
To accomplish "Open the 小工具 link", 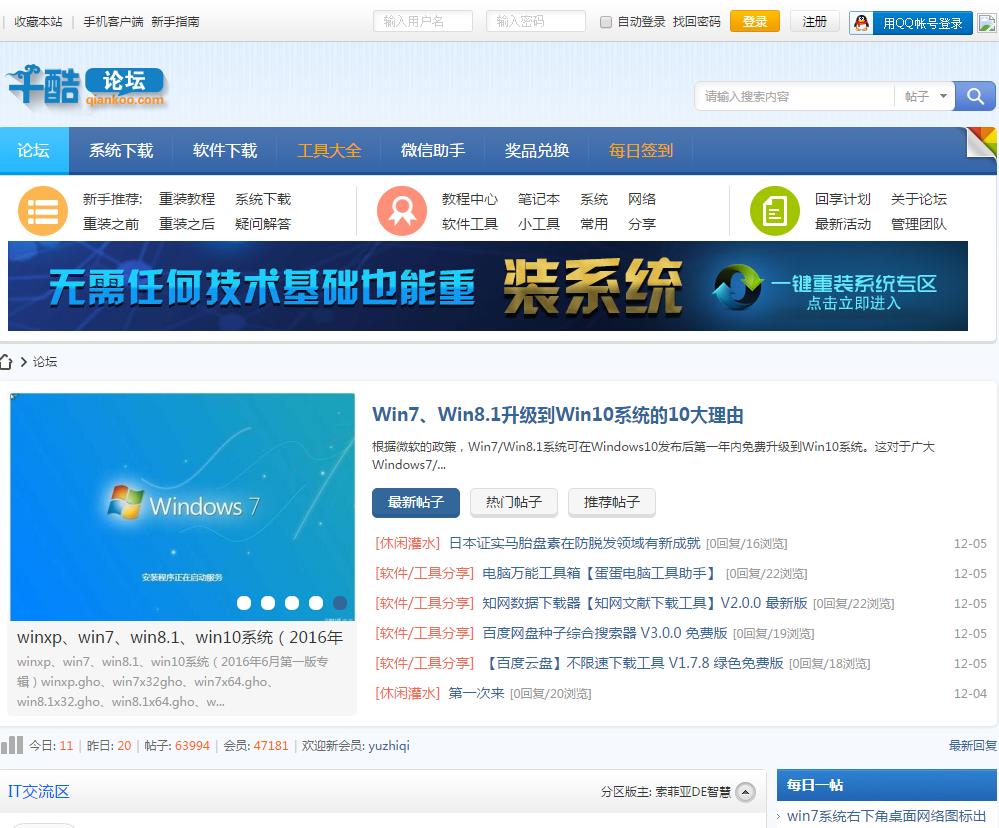I will click(538, 224).
